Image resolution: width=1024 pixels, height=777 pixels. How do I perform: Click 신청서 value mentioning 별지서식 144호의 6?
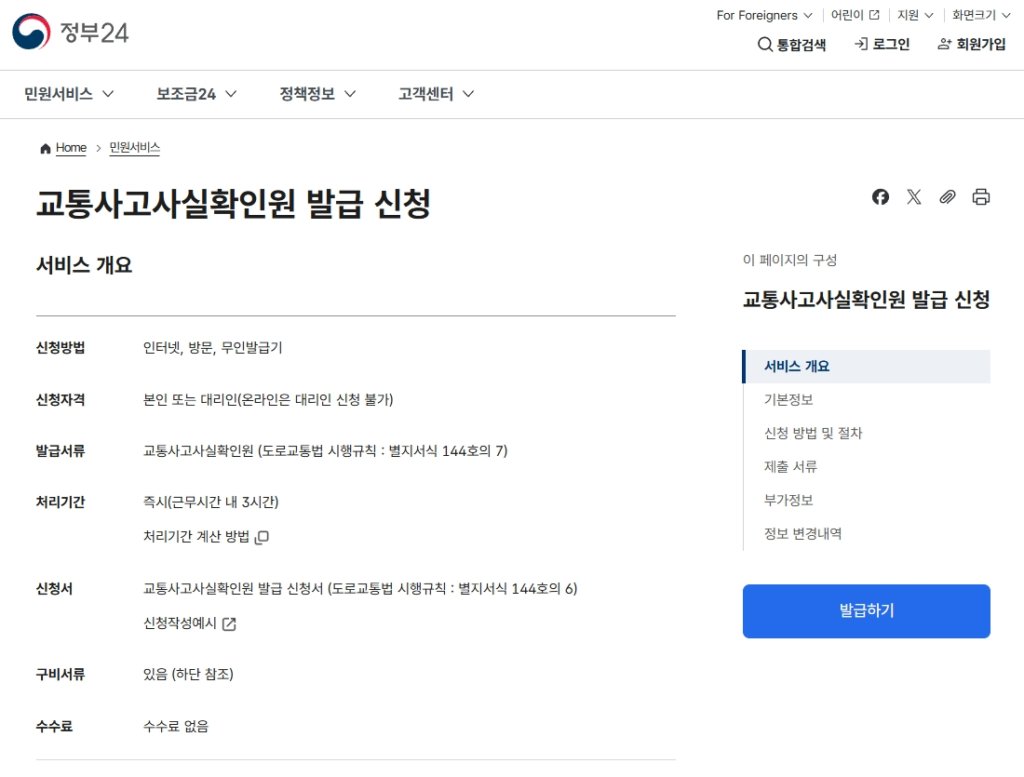point(360,588)
